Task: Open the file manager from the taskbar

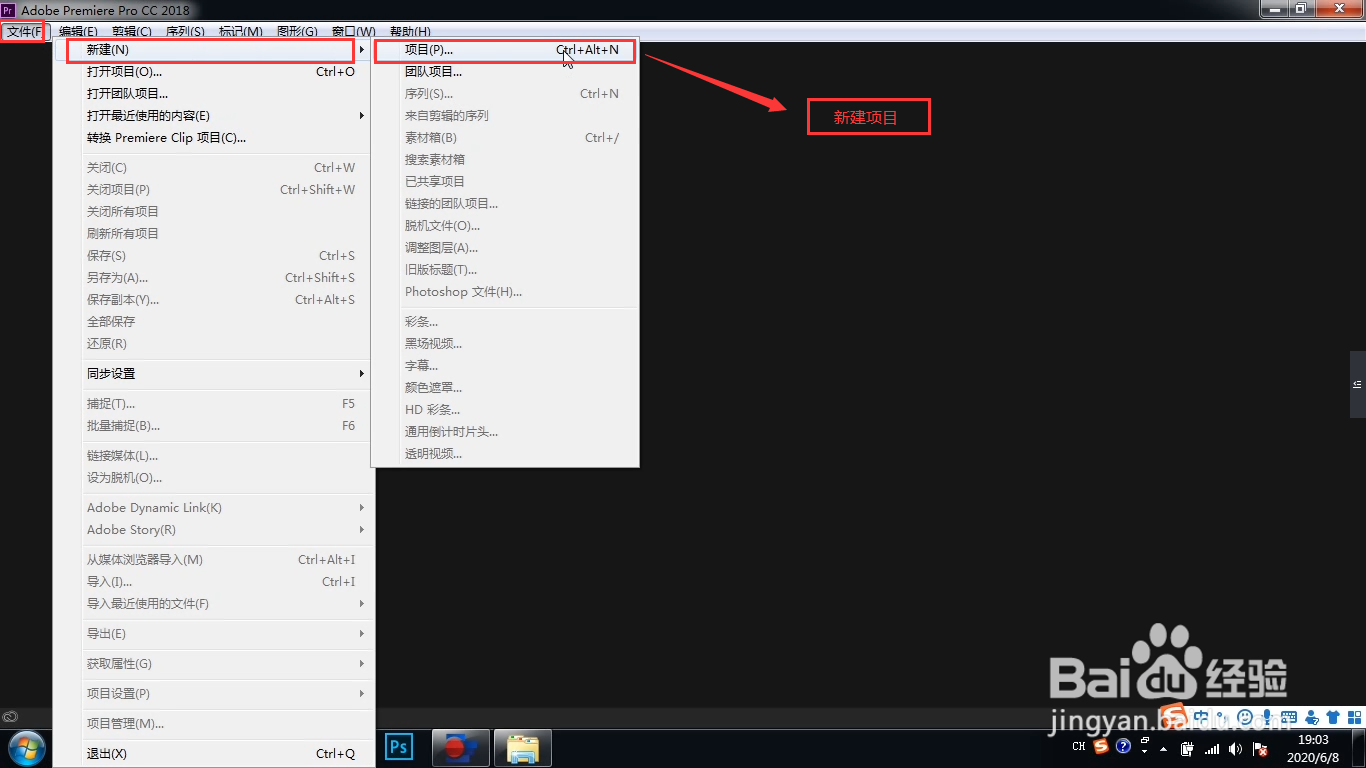Action: coord(523,747)
